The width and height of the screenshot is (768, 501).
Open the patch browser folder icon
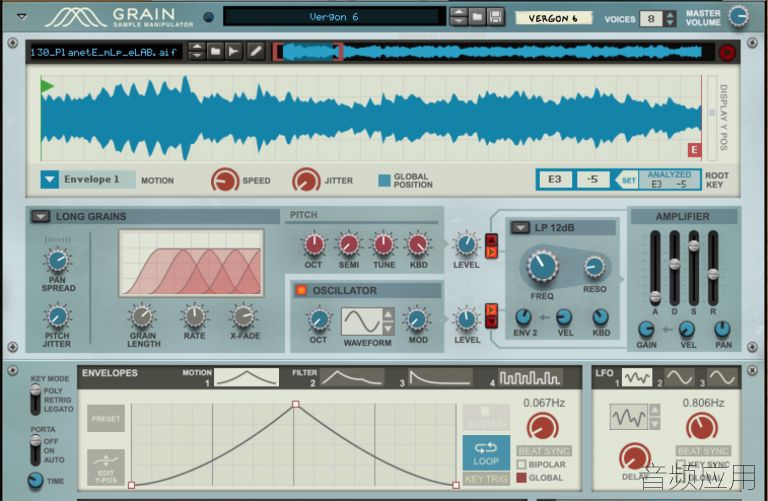pyautogui.click(x=477, y=17)
